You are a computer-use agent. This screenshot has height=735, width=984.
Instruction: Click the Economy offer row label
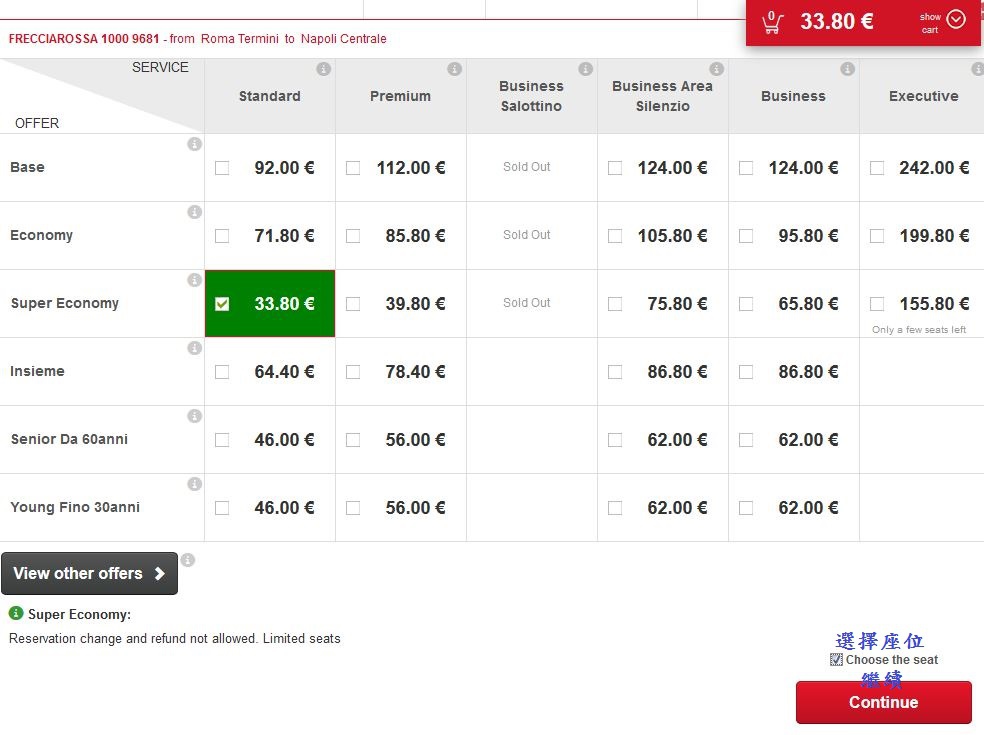click(41, 235)
